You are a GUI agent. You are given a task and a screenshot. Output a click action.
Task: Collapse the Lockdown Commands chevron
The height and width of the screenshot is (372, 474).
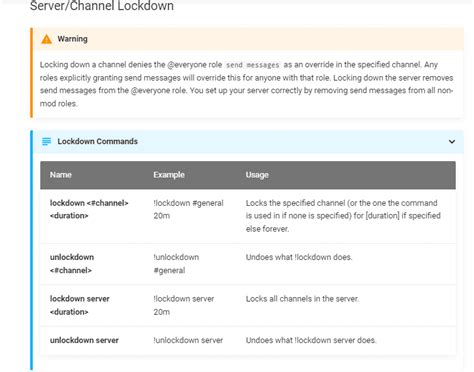click(x=452, y=142)
